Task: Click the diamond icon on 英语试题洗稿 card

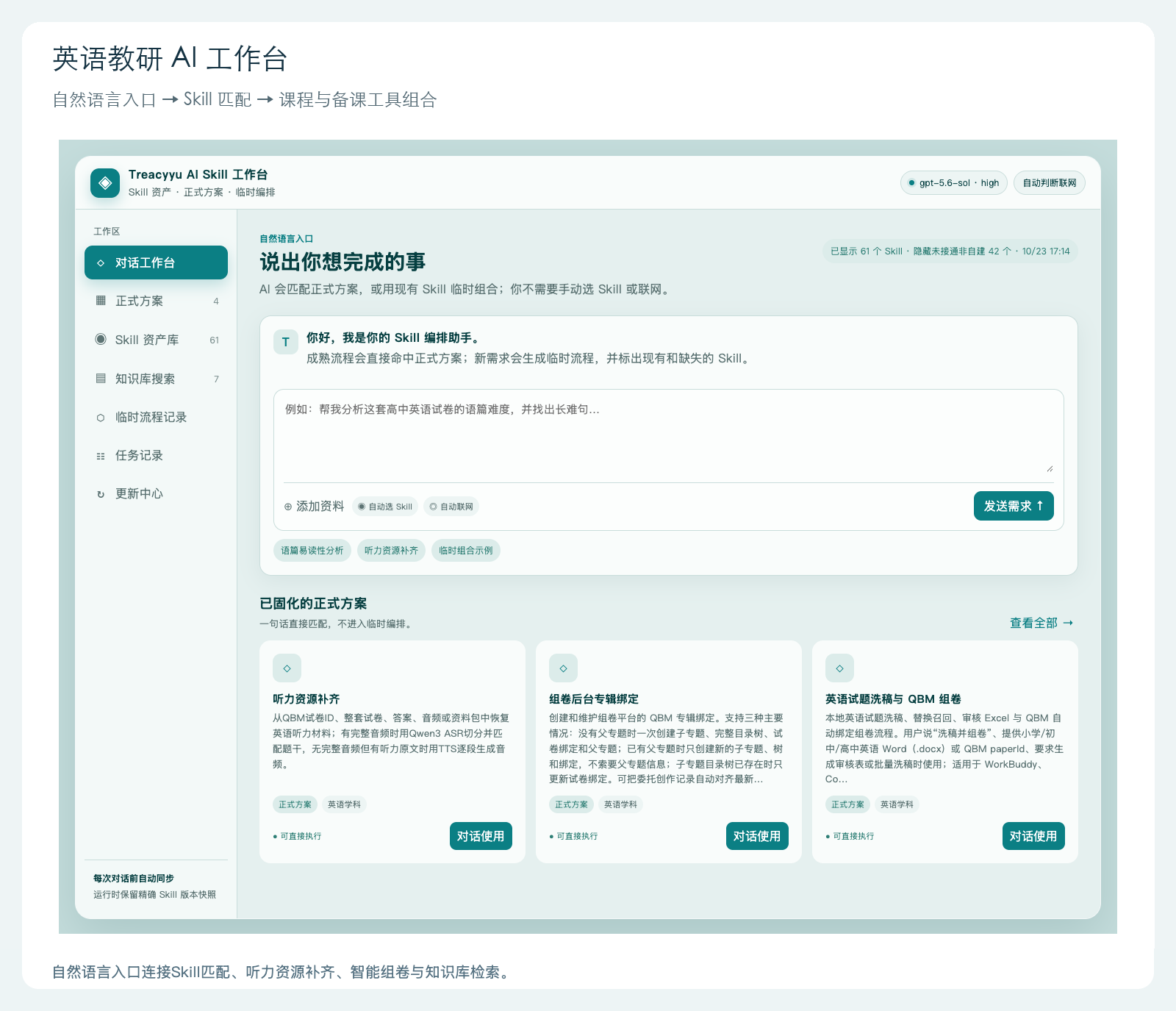Action: pos(839,668)
